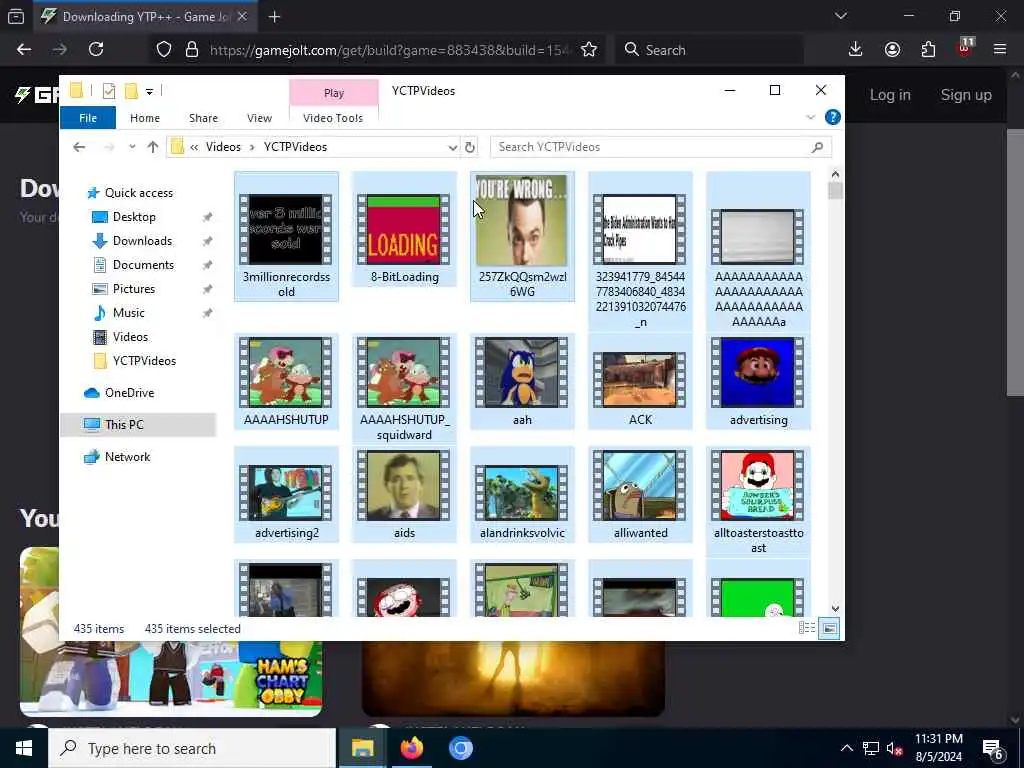Show hidden system tray icons
1024x768 pixels.
[846, 748]
